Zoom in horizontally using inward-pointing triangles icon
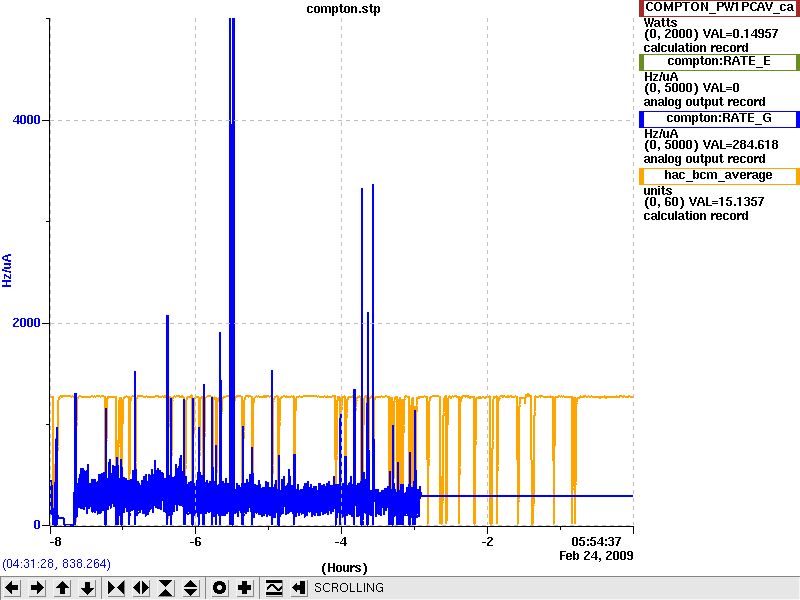Viewport: 800px width, 600px height. click(x=116, y=588)
